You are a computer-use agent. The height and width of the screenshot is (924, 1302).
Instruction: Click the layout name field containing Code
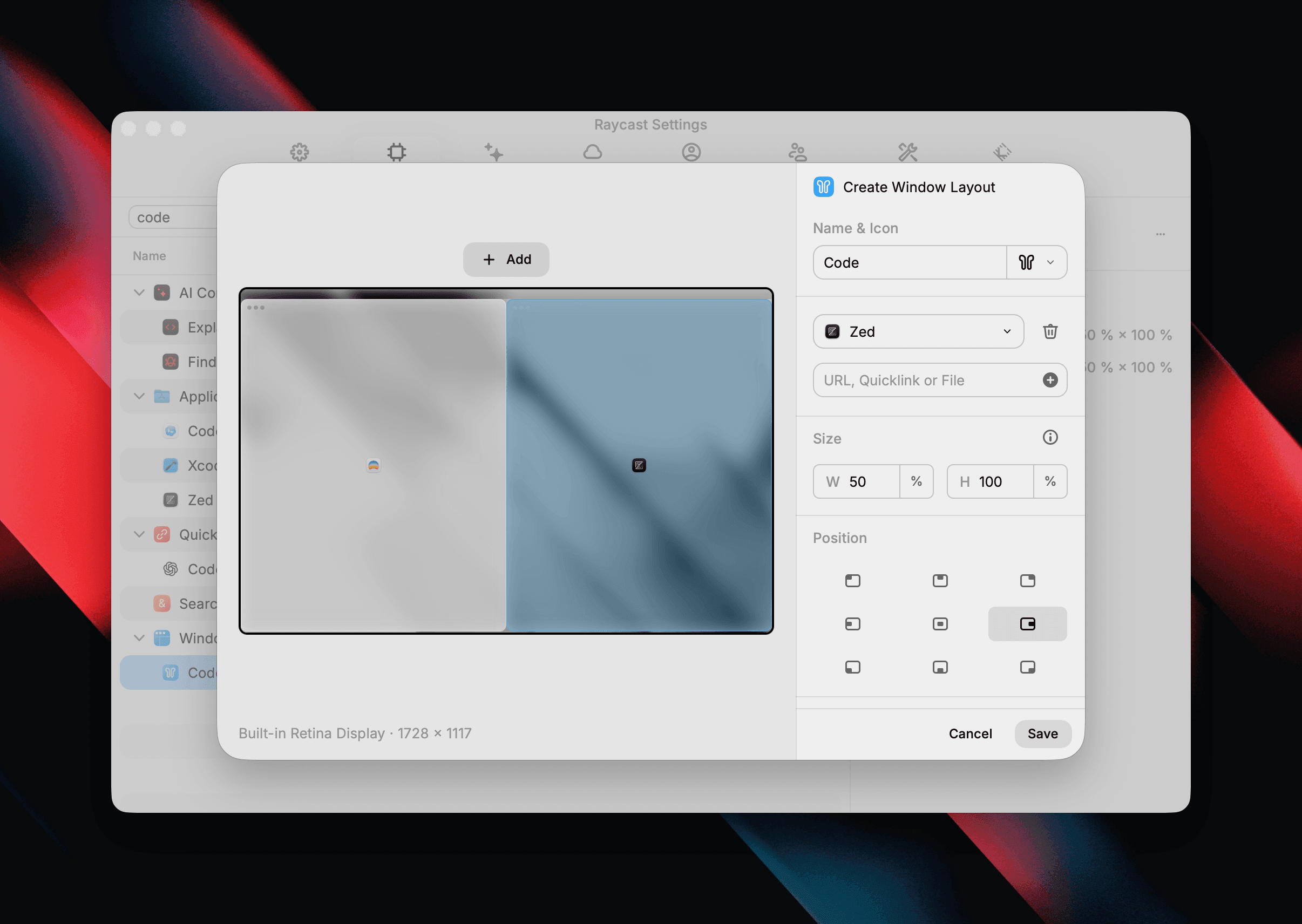click(x=910, y=262)
